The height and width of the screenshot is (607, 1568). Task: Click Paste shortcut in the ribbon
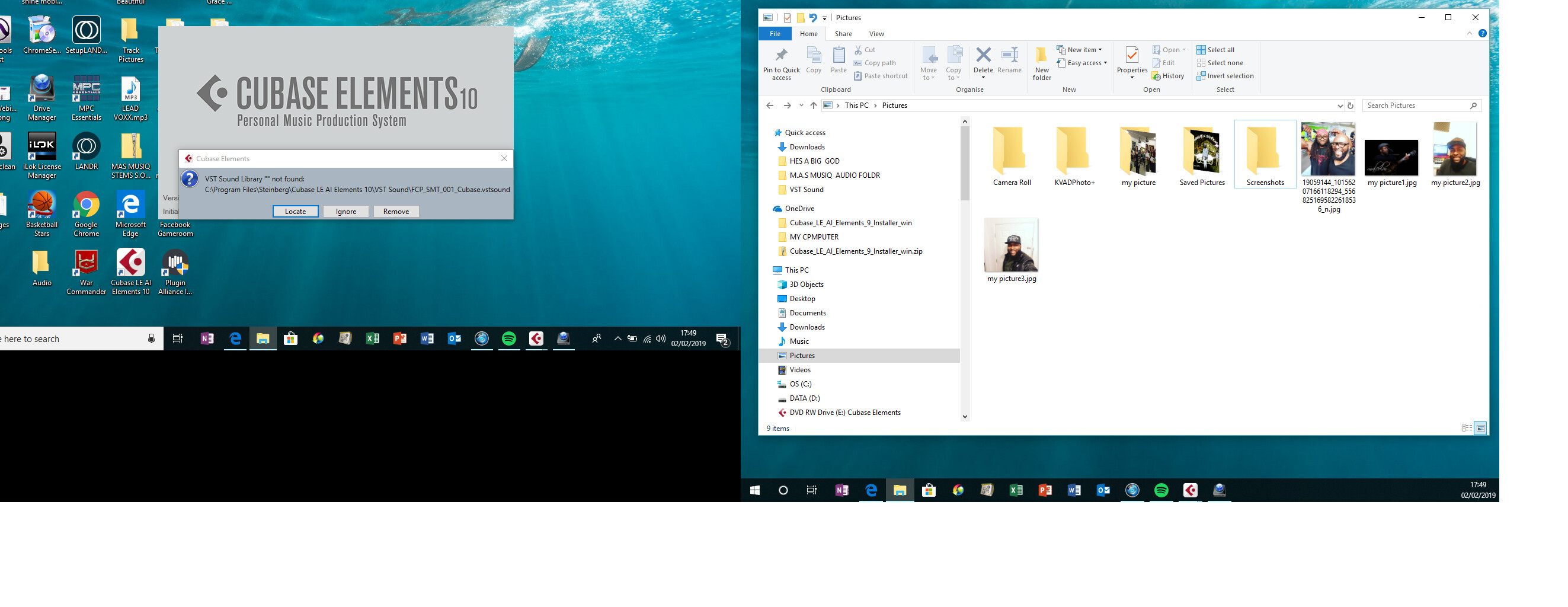coord(881,76)
